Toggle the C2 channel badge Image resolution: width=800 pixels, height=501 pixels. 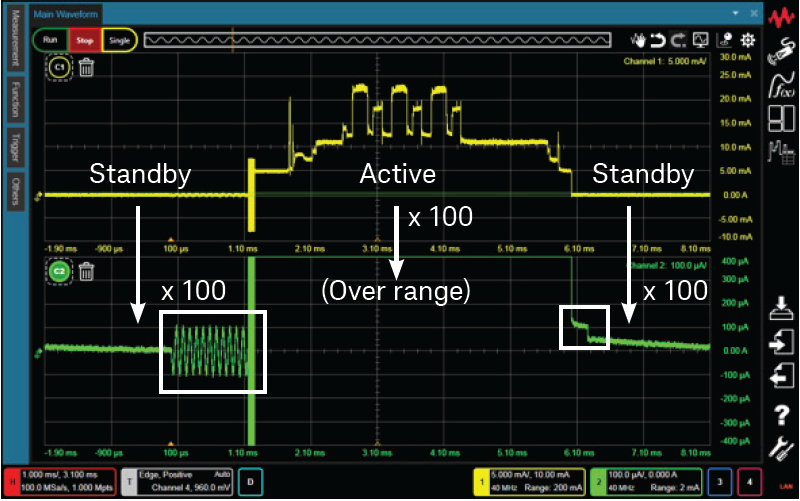[59, 270]
